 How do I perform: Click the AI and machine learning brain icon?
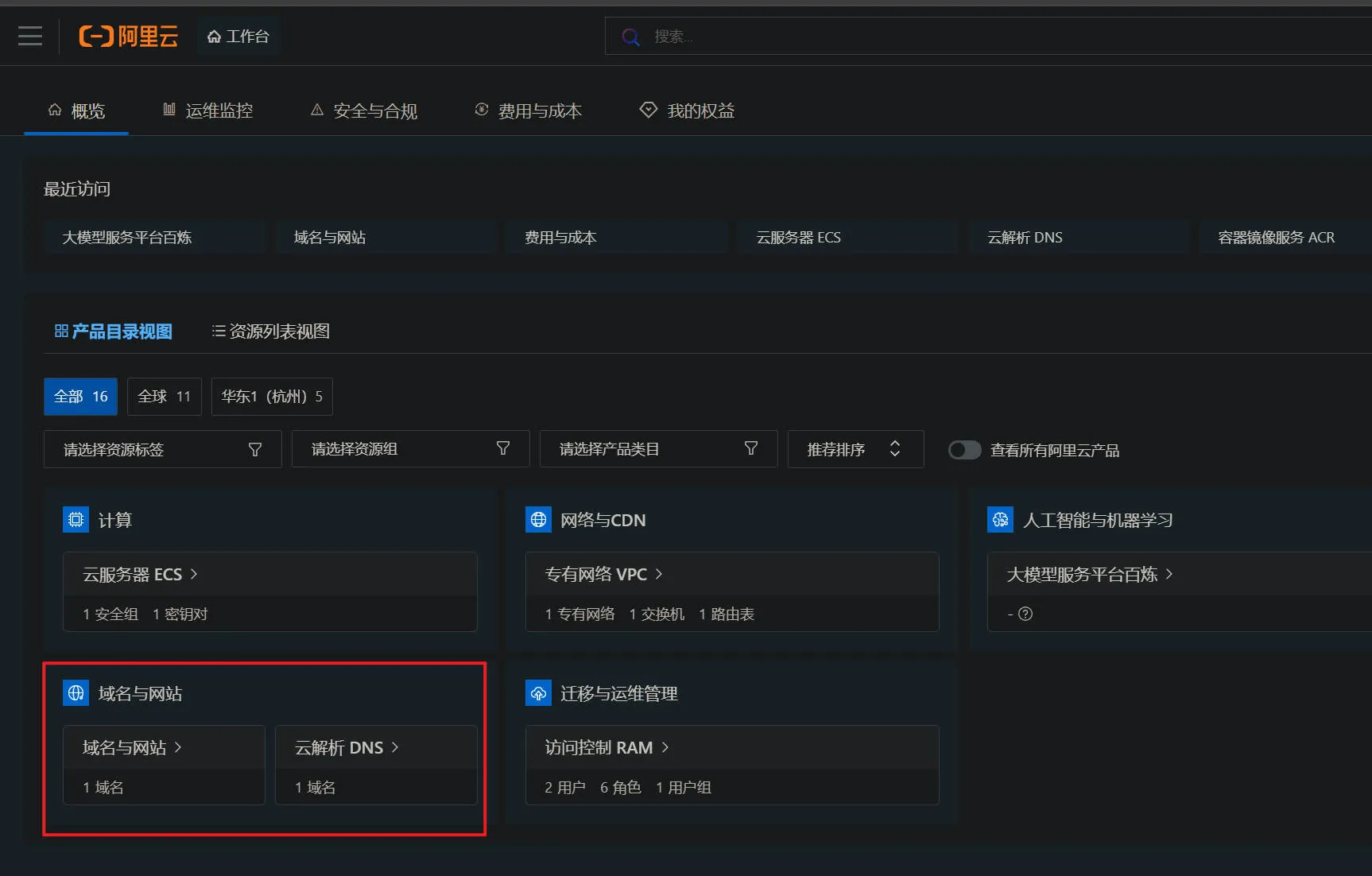pos(1000,520)
